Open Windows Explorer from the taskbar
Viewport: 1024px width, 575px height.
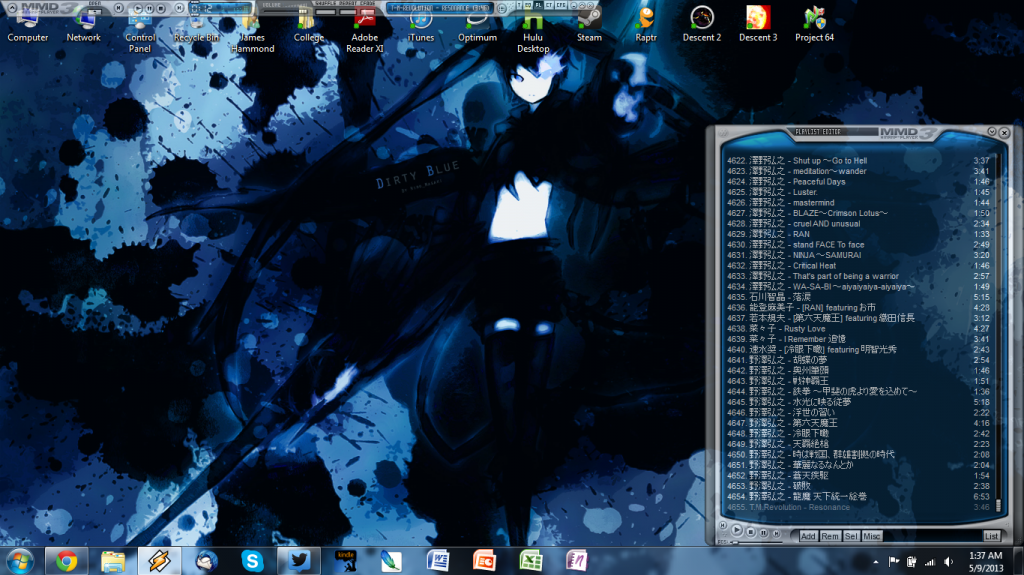(113, 561)
